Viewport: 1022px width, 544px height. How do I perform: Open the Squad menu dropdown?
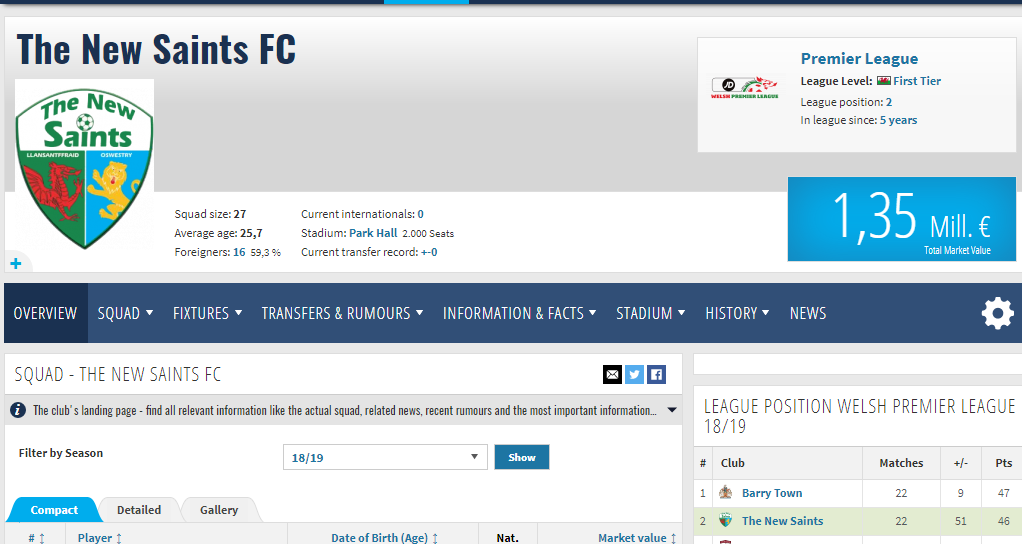pos(126,313)
